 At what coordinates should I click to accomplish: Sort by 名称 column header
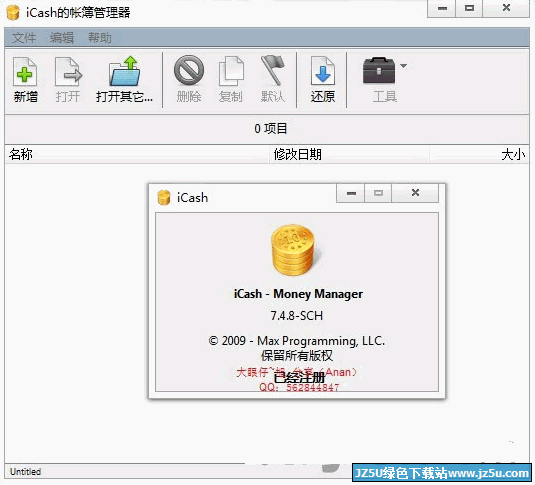tap(137, 154)
